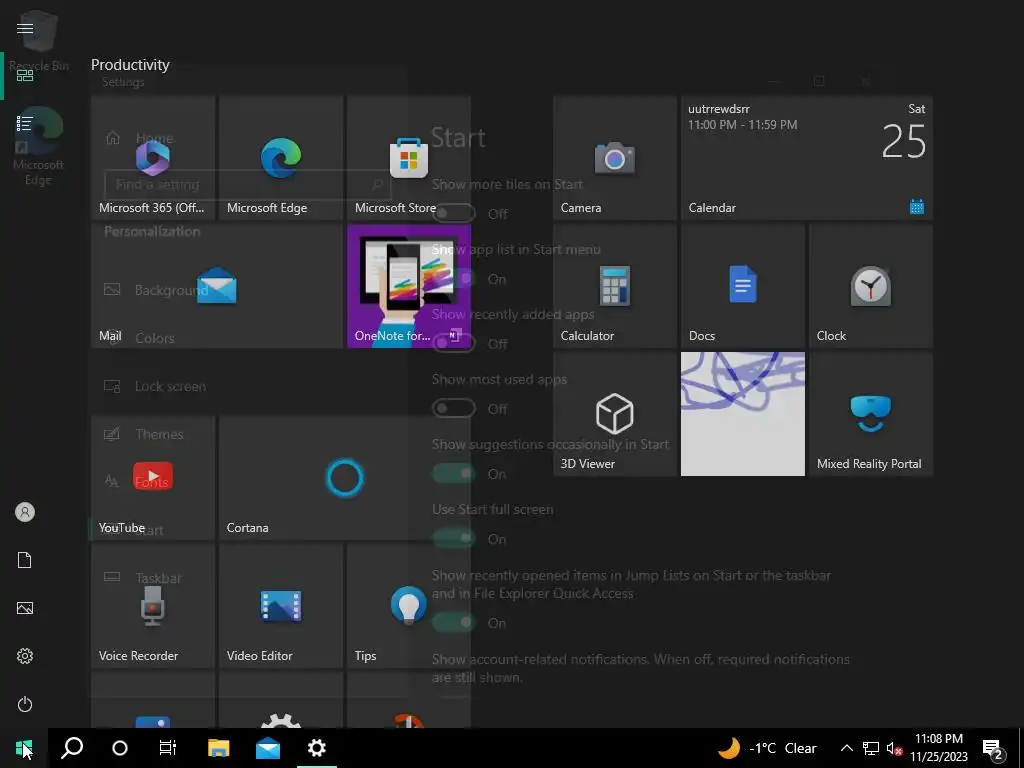Screen dimensions: 1024x768
Task: Open Pictures from Start sidebar
Action: [25, 608]
